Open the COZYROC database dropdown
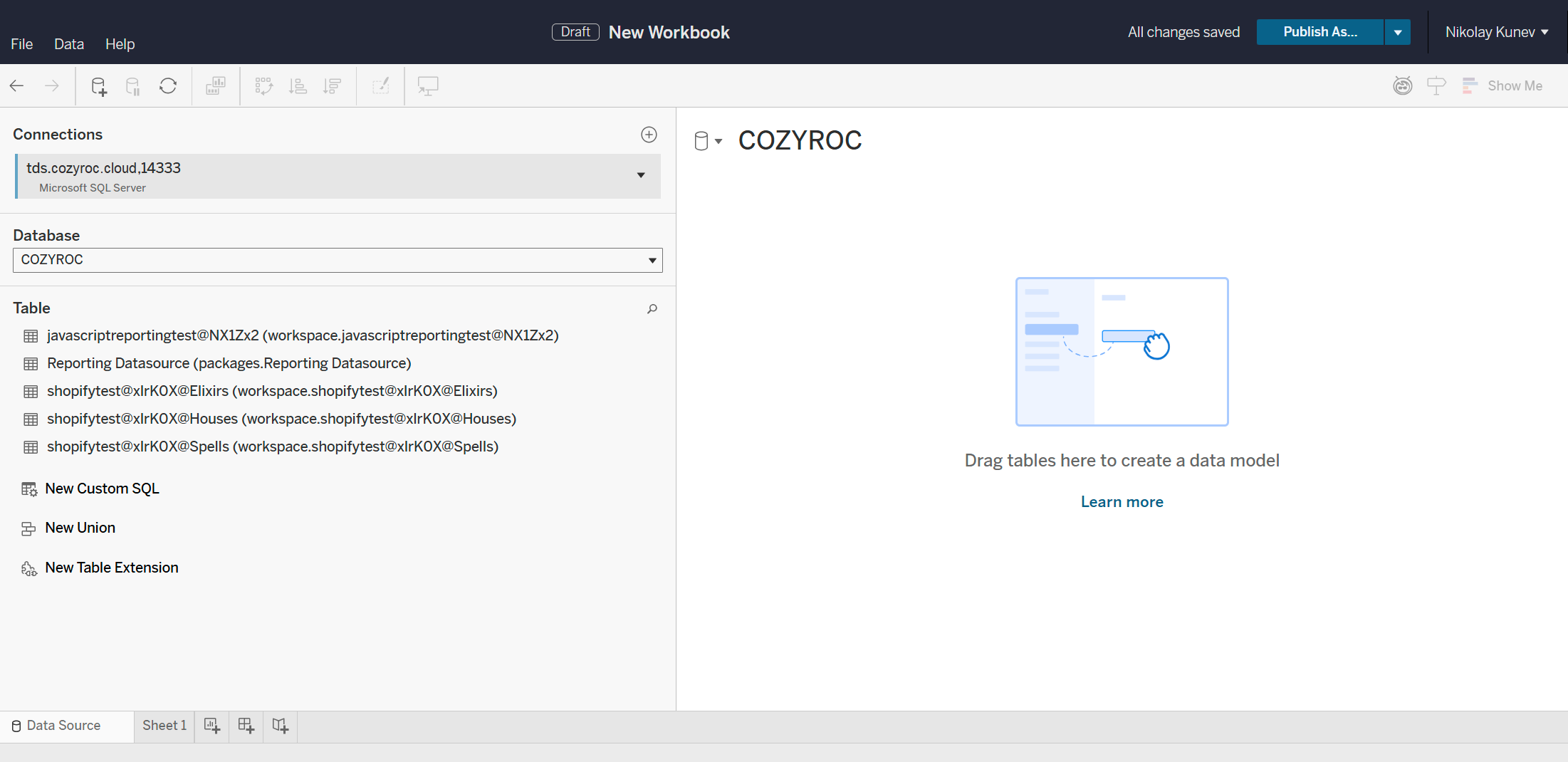This screenshot has width=1568, height=762. [652, 260]
